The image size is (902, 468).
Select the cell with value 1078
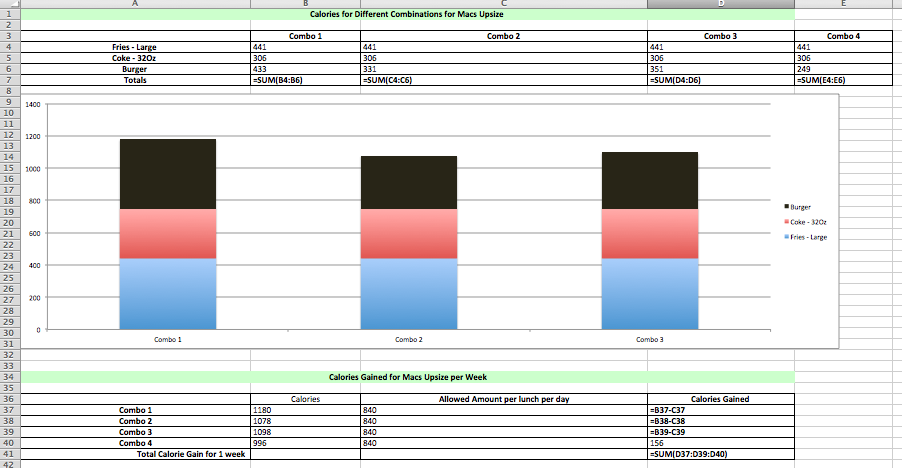tap(305, 421)
